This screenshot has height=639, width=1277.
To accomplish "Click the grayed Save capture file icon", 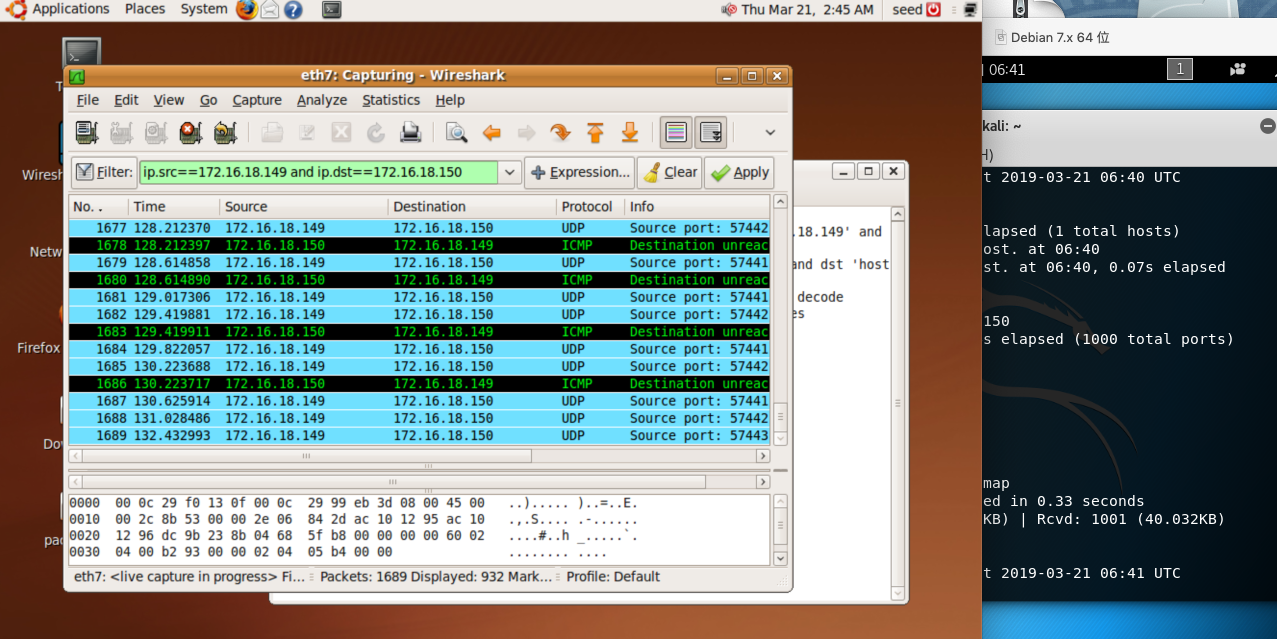I will click(306, 132).
